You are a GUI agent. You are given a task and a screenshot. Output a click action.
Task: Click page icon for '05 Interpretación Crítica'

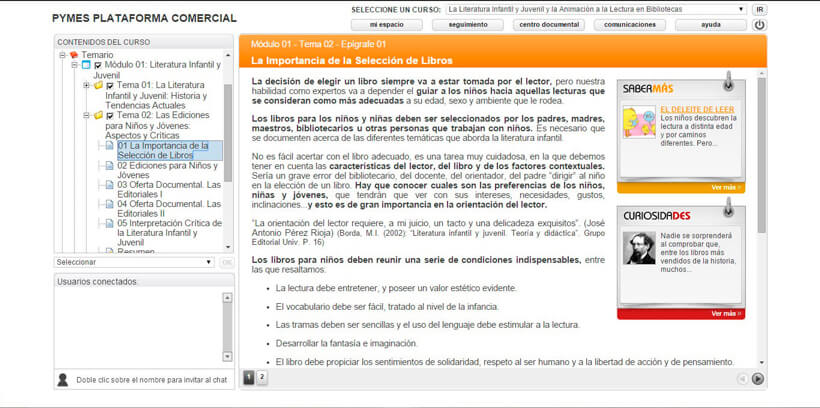(x=109, y=223)
